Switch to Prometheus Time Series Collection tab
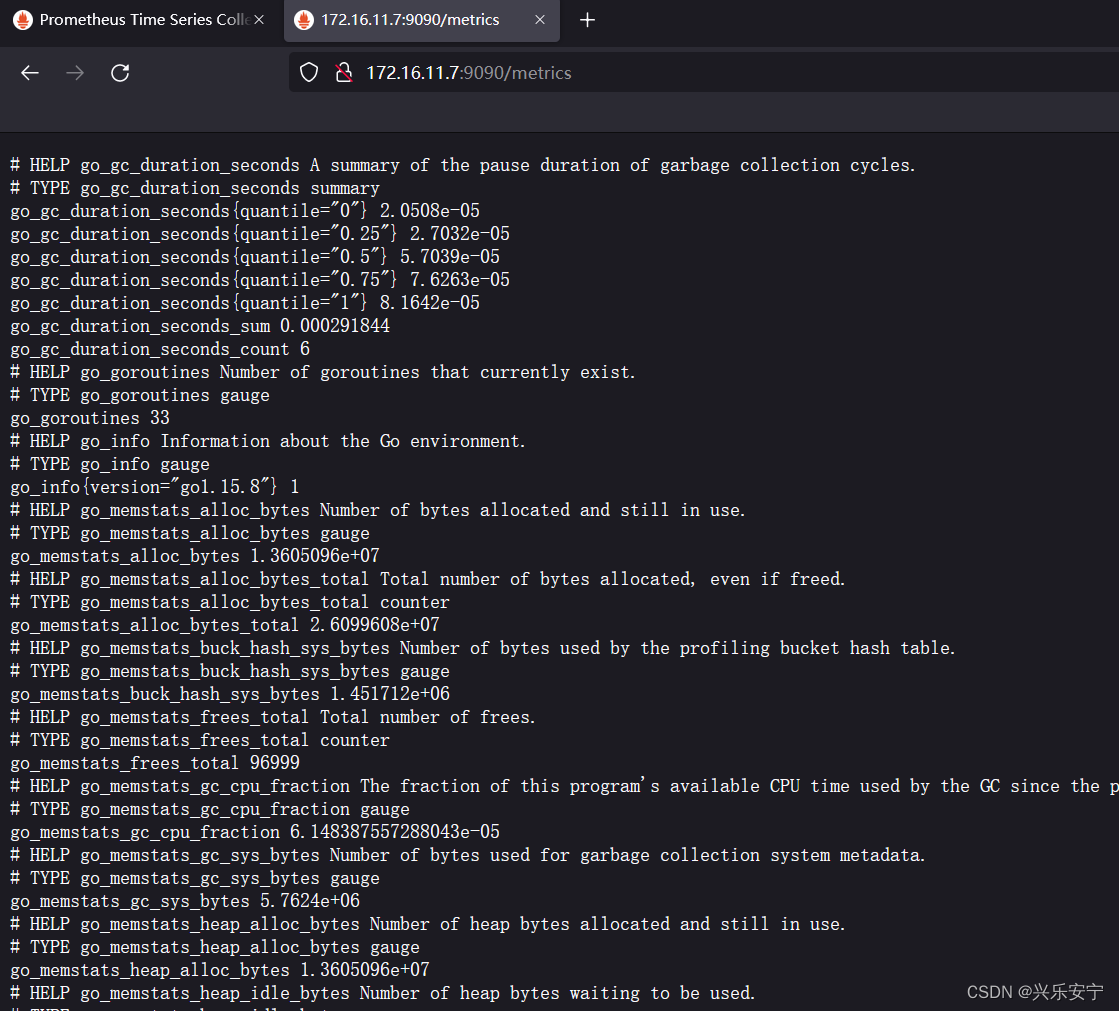 tap(138, 20)
